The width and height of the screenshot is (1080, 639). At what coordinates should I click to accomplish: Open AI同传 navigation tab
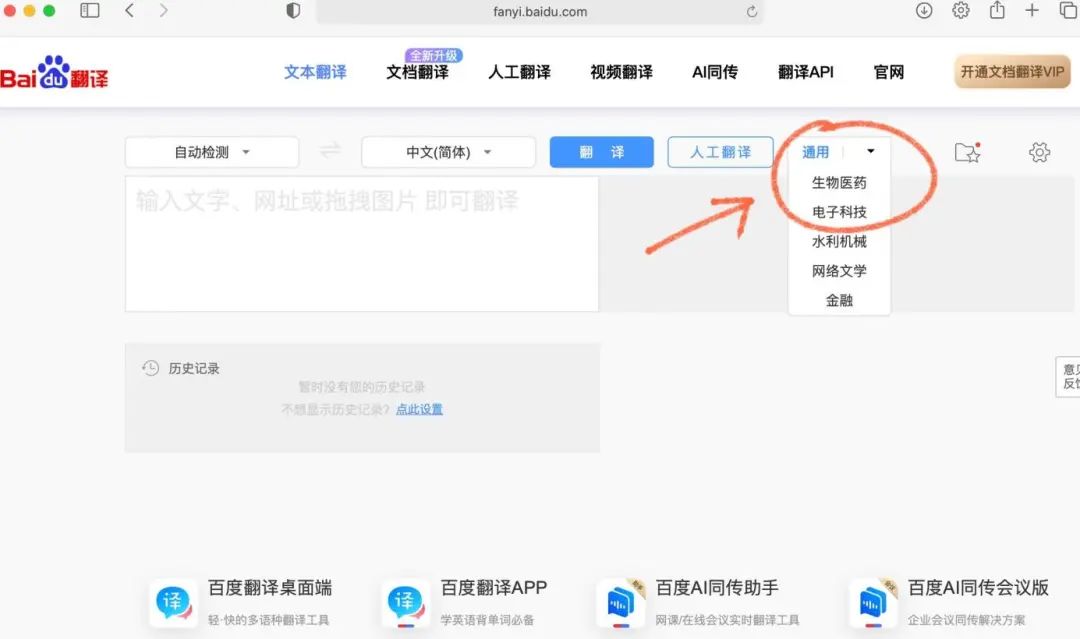(715, 72)
